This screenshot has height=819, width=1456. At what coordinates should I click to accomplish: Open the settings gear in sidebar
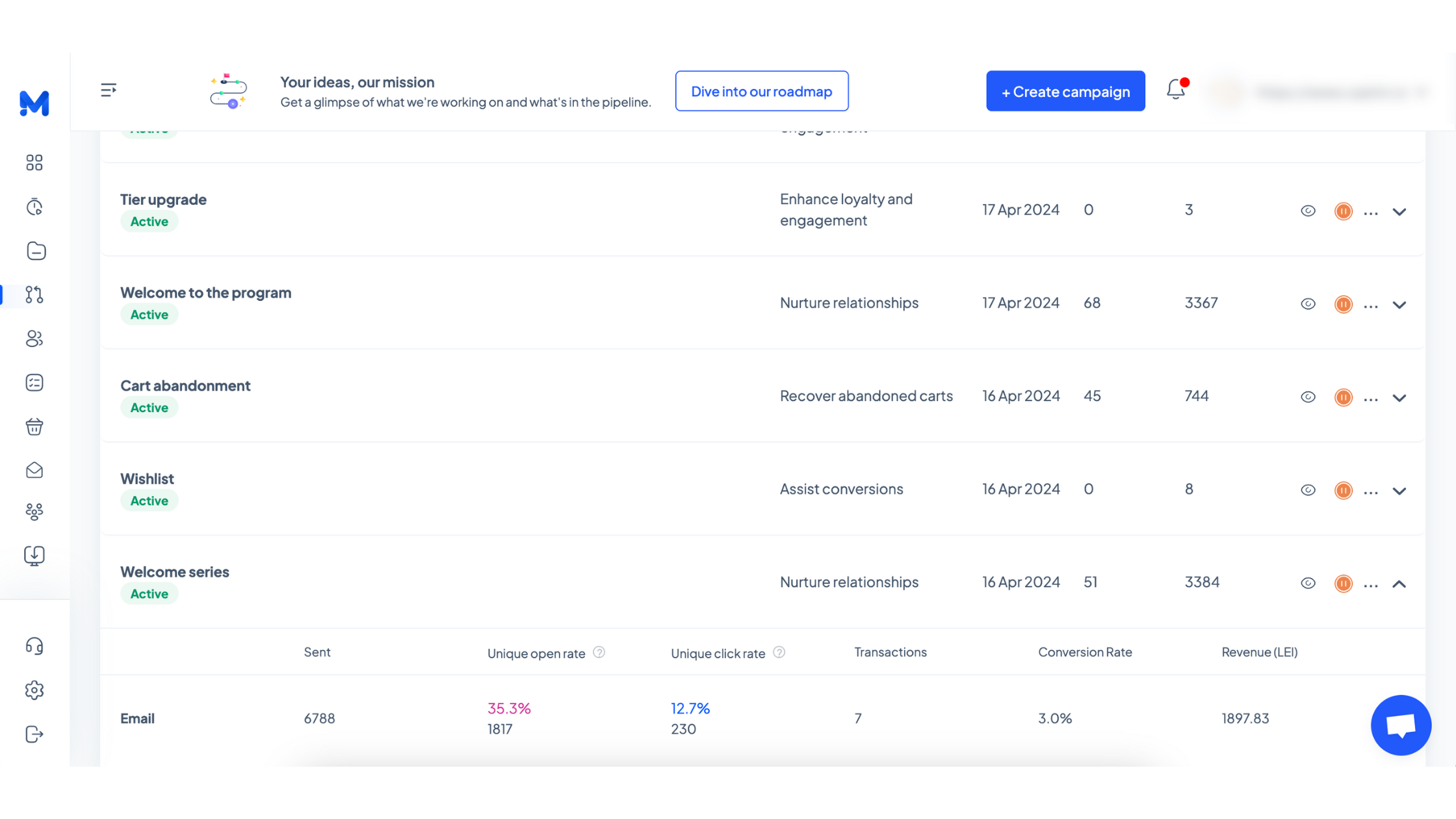pos(34,690)
